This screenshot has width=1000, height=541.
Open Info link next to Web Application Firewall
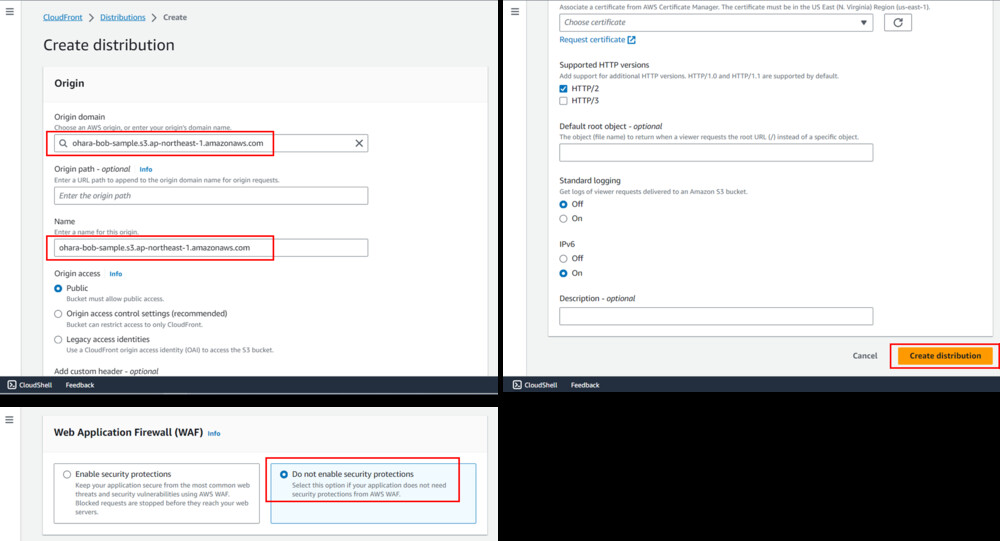click(214, 434)
